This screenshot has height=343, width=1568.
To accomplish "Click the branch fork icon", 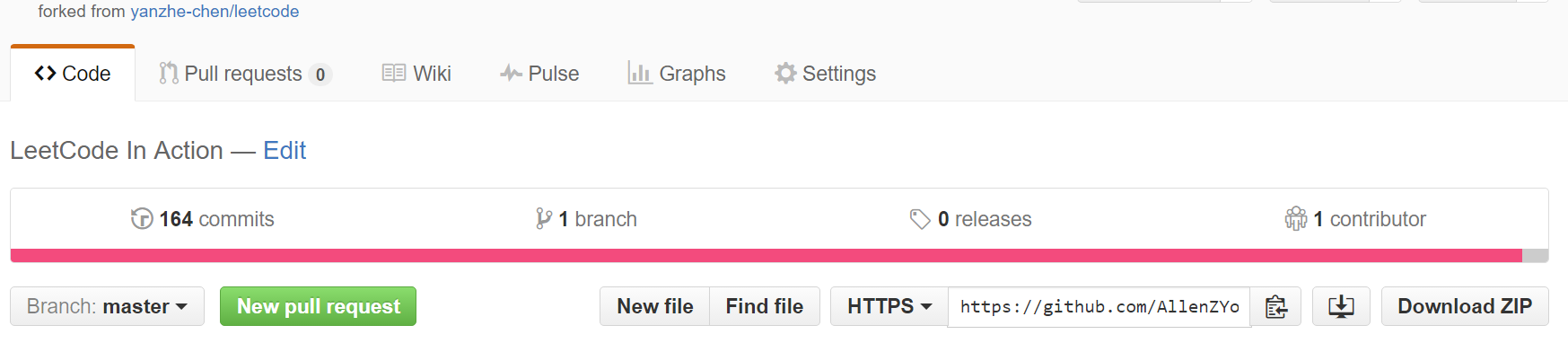I will click(x=543, y=219).
